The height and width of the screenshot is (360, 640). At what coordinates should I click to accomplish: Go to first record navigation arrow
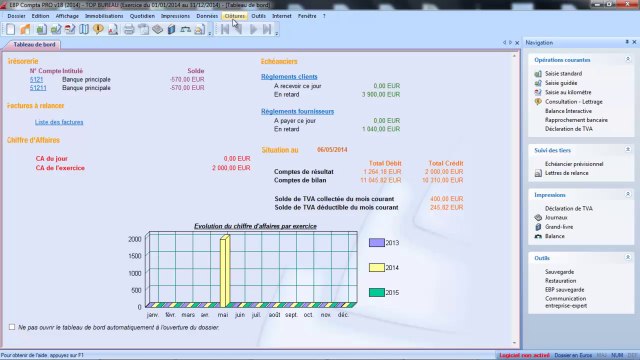[224, 29]
